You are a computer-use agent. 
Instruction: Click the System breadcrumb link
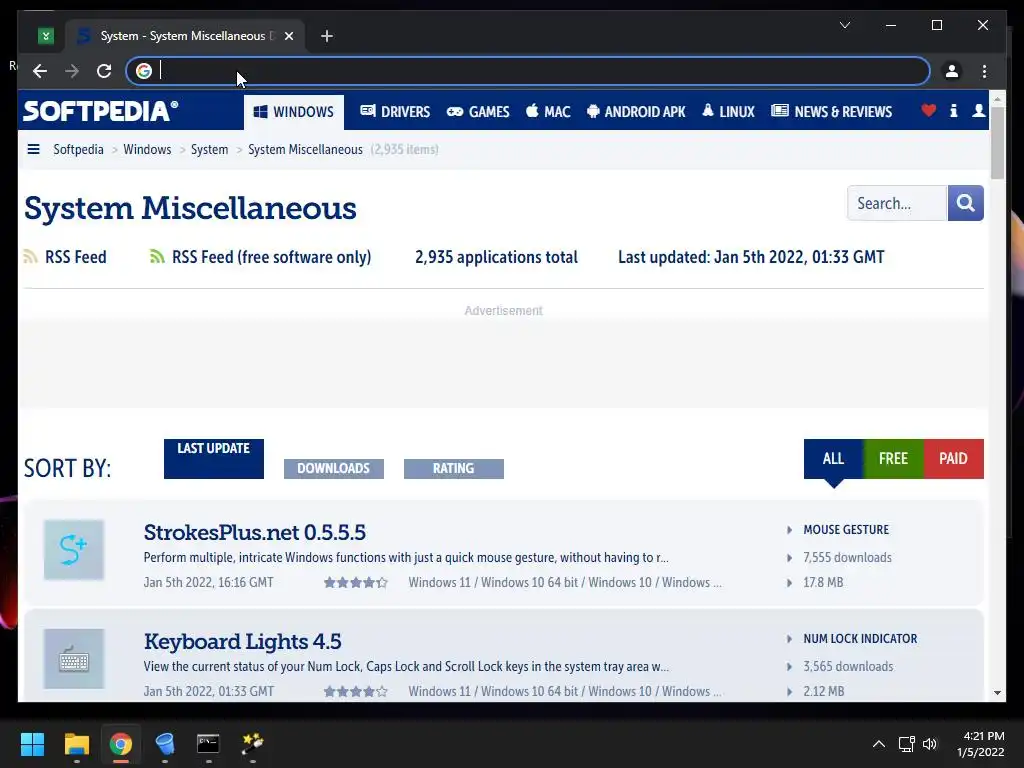pos(210,150)
